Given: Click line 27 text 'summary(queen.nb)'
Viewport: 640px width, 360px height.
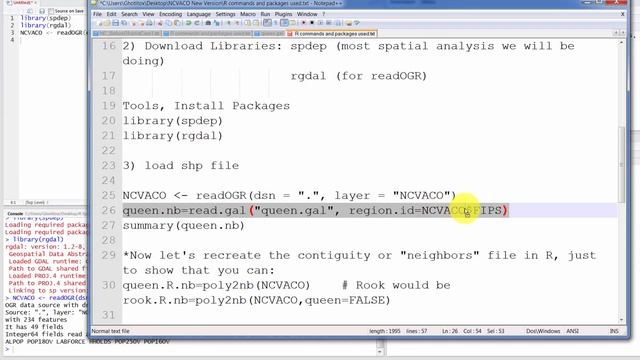Looking at the screenshot, I should point(184,225).
